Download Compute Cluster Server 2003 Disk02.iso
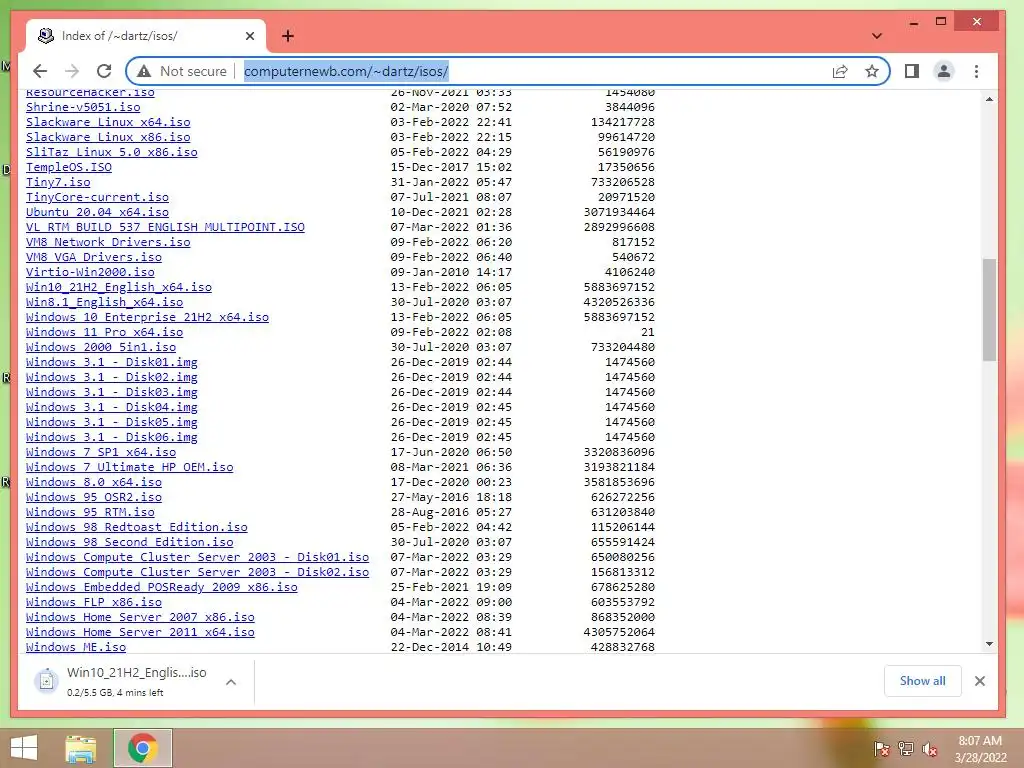The height and width of the screenshot is (768, 1024). (197, 573)
